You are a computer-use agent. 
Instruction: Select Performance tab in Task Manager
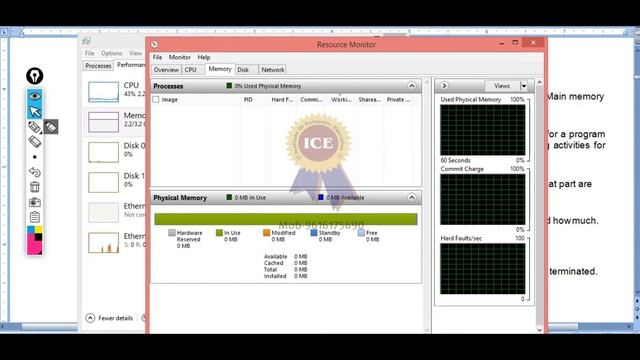click(130, 65)
